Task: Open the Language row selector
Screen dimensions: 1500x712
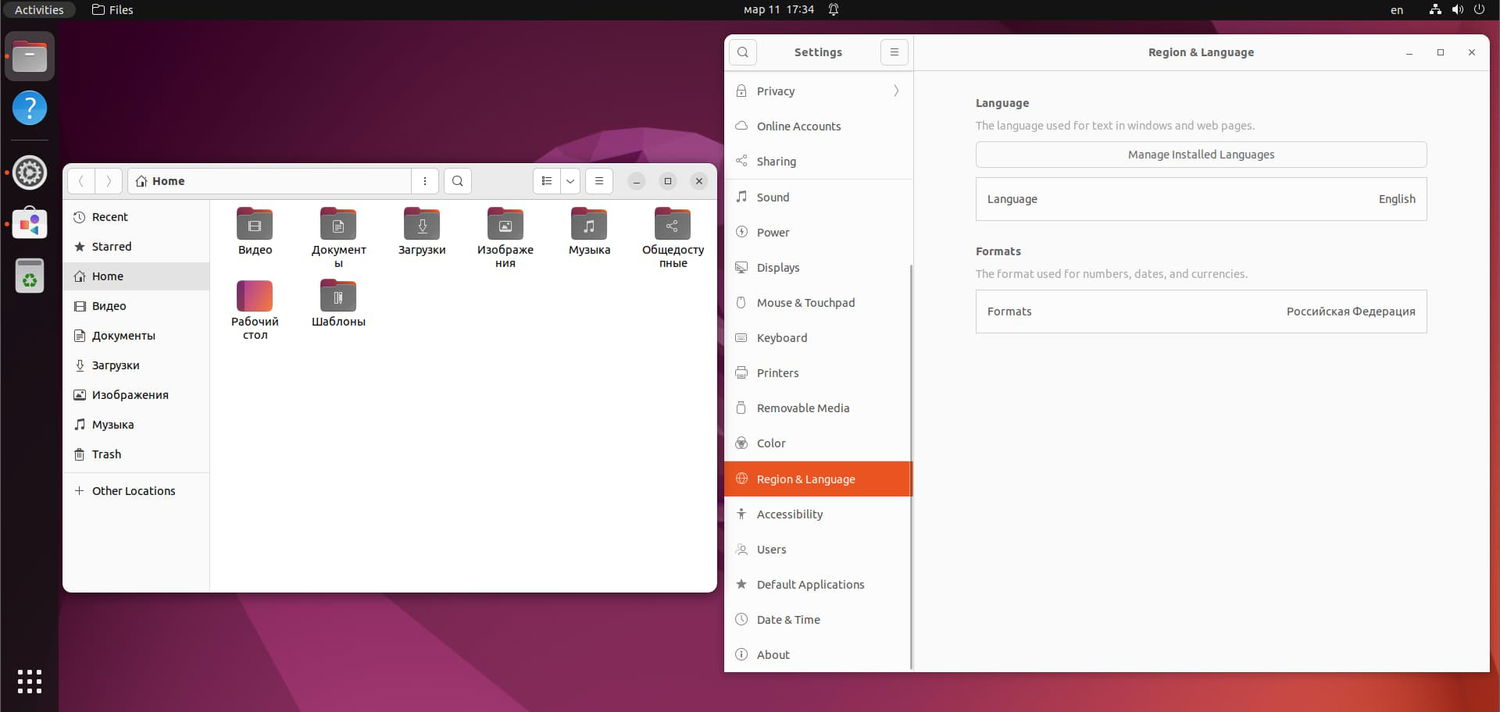Action: [1201, 199]
